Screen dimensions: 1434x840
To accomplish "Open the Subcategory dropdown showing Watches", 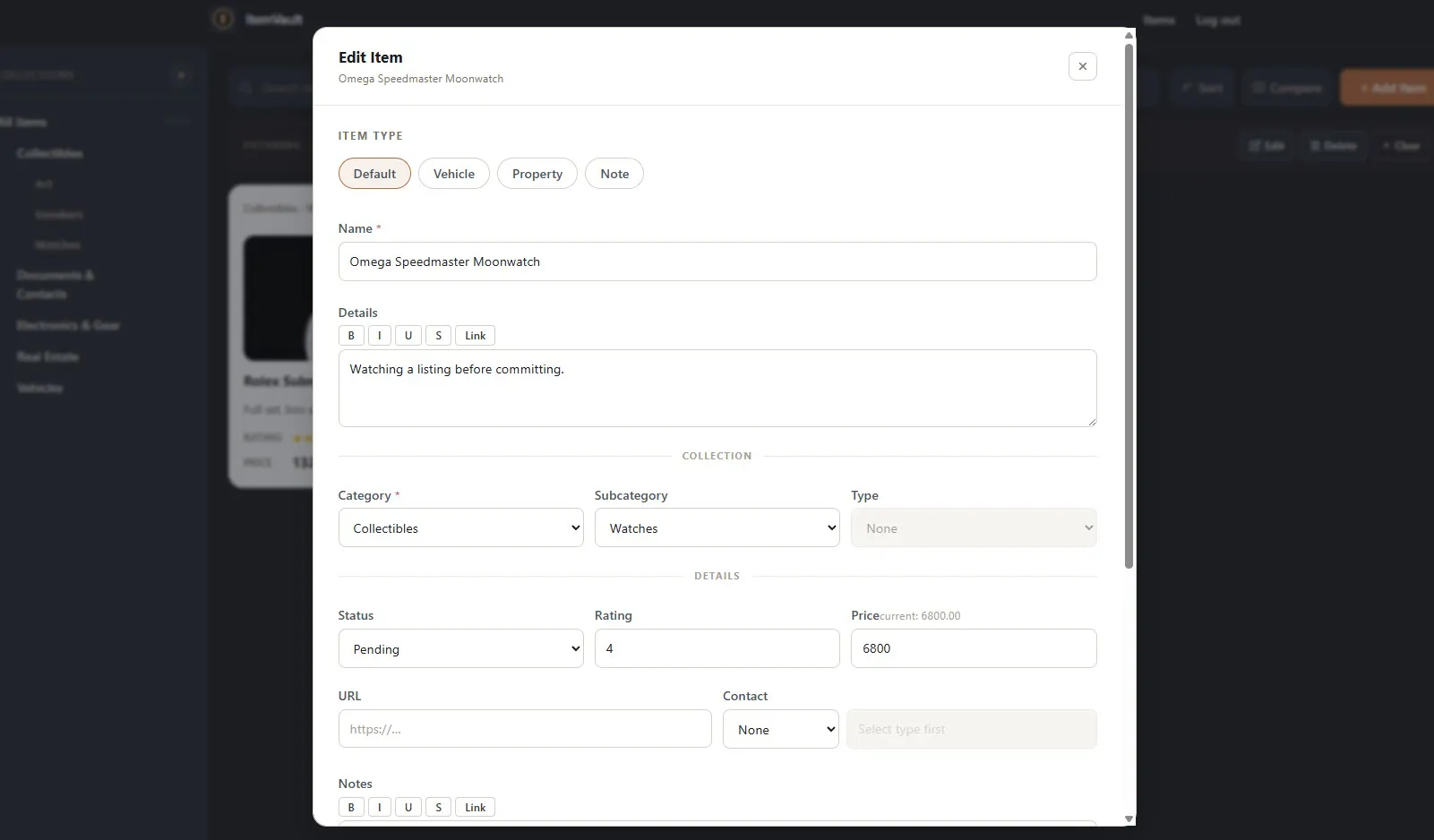I will 717,528.
